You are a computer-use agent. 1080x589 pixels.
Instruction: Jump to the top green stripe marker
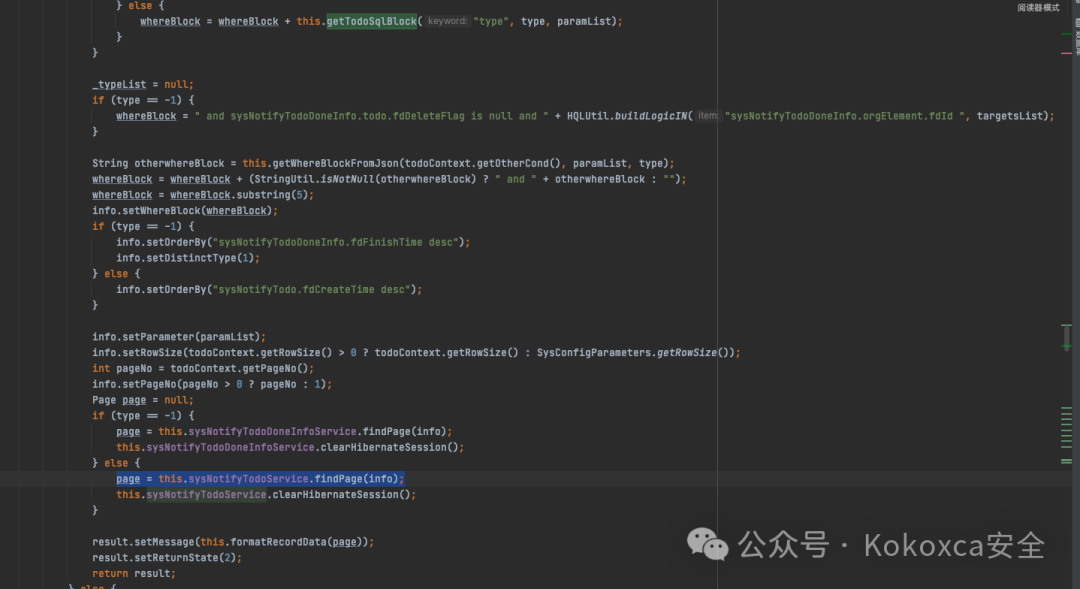pyautogui.click(x=1067, y=34)
